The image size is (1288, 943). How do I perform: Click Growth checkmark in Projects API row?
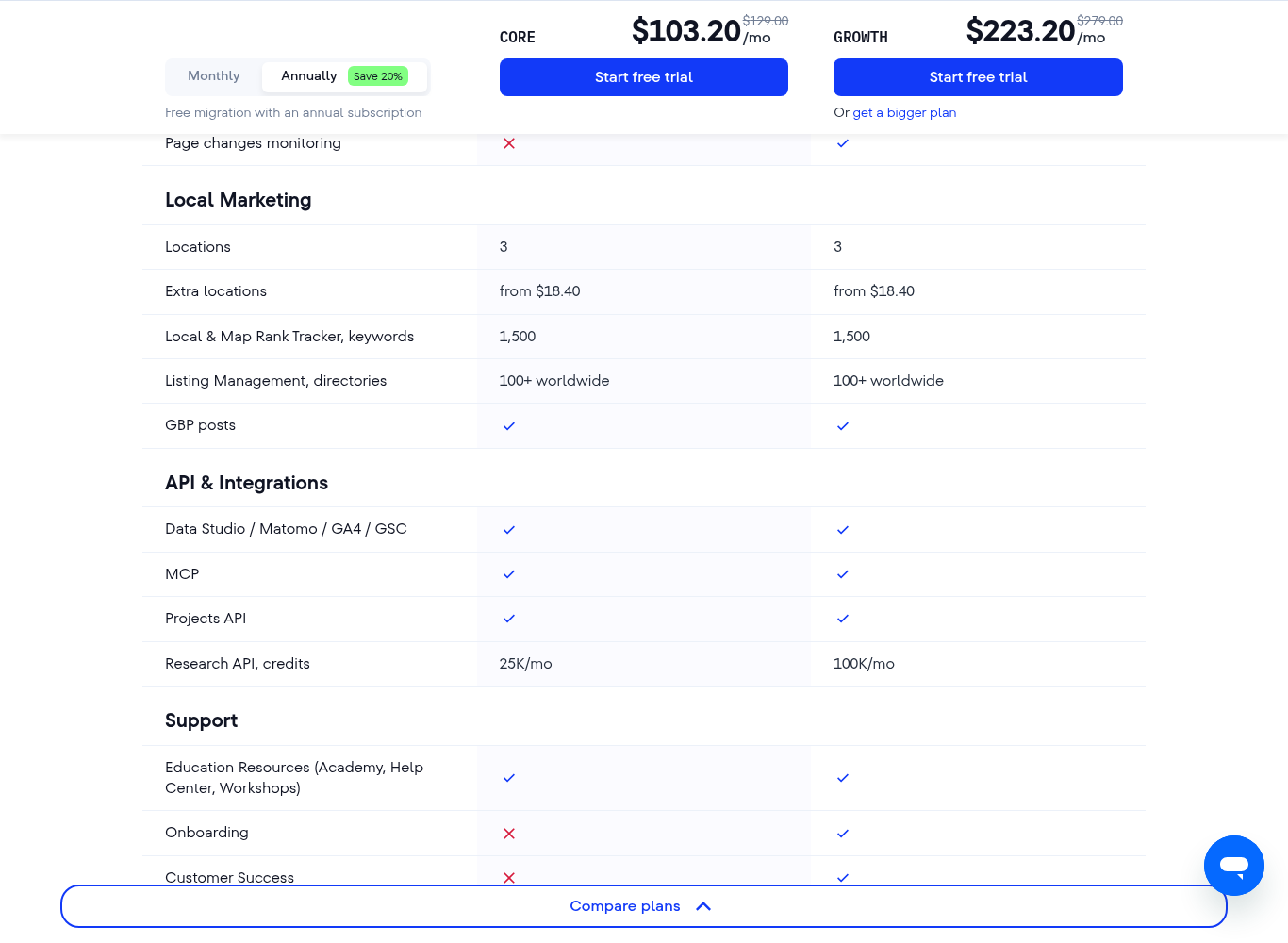pos(843,619)
